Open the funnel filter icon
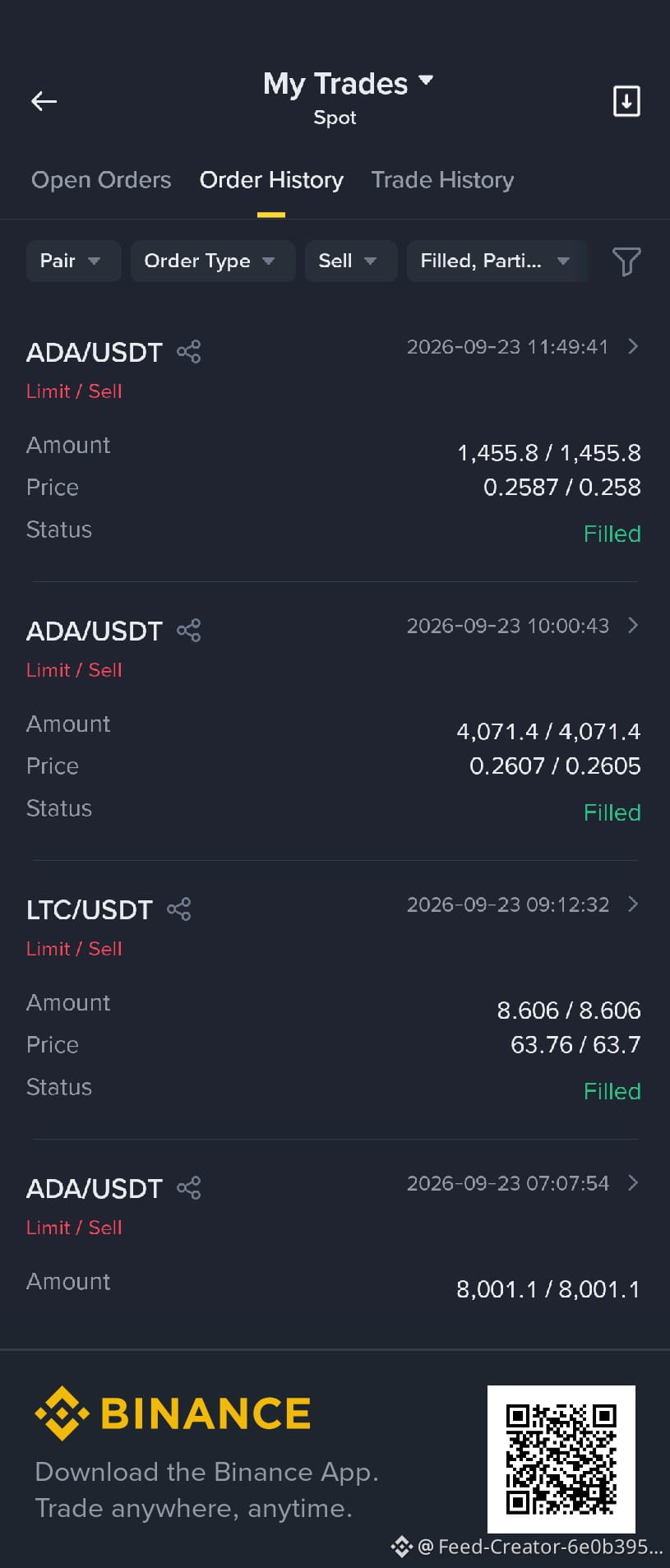This screenshot has height=1568, width=670. tap(626, 261)
